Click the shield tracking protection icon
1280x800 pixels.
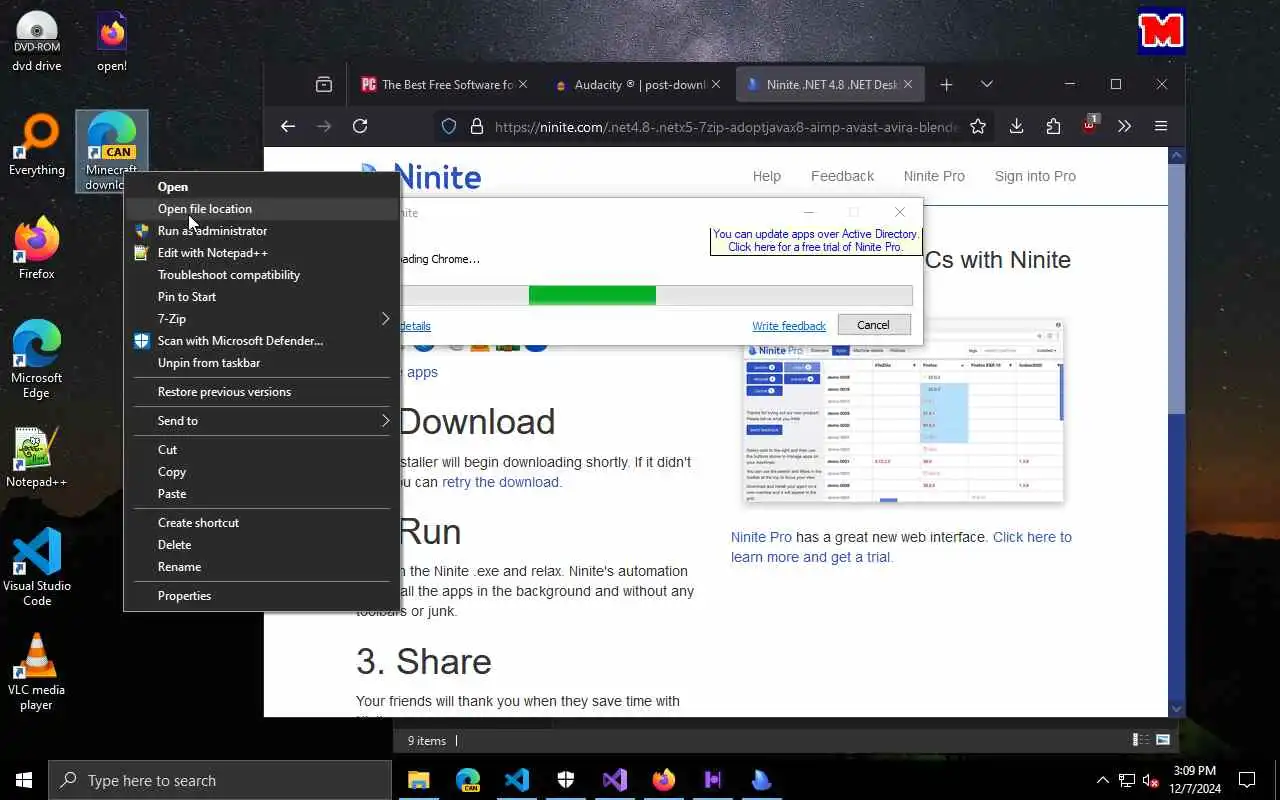click(449, 126)
